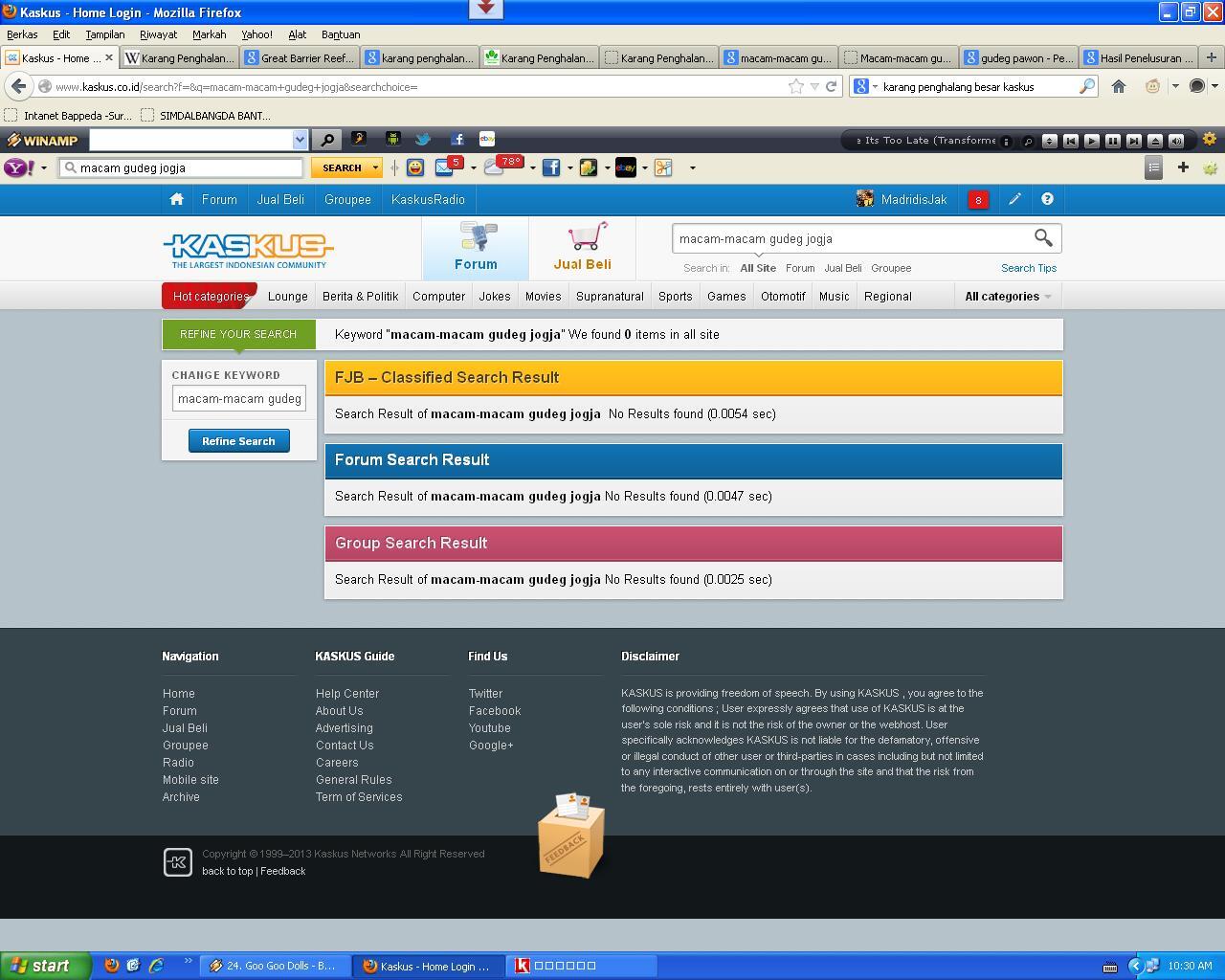Open Twitter bird icon in Winamp toolbar

coord(423,140)
